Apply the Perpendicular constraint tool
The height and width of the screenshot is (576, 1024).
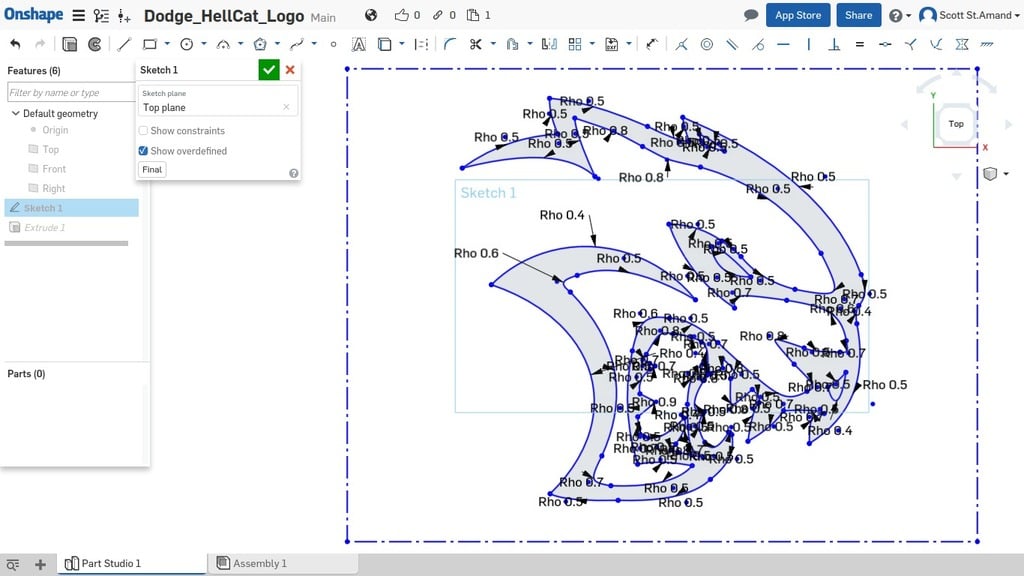click(833, 44)
